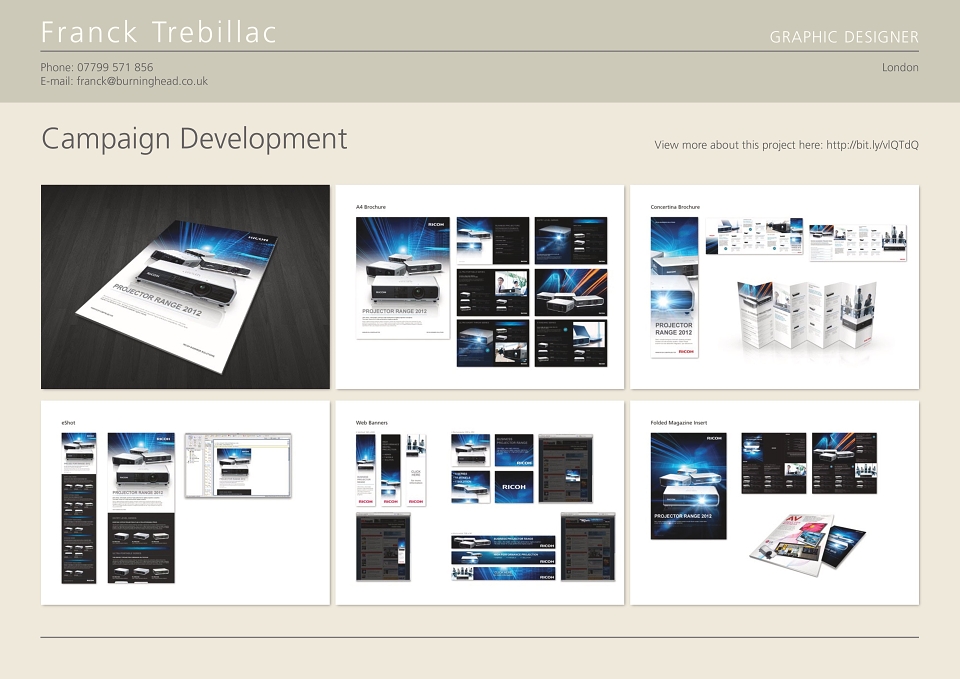Click the A4 Brochure front cover image
960x679 pixels.
click(403, 277)
